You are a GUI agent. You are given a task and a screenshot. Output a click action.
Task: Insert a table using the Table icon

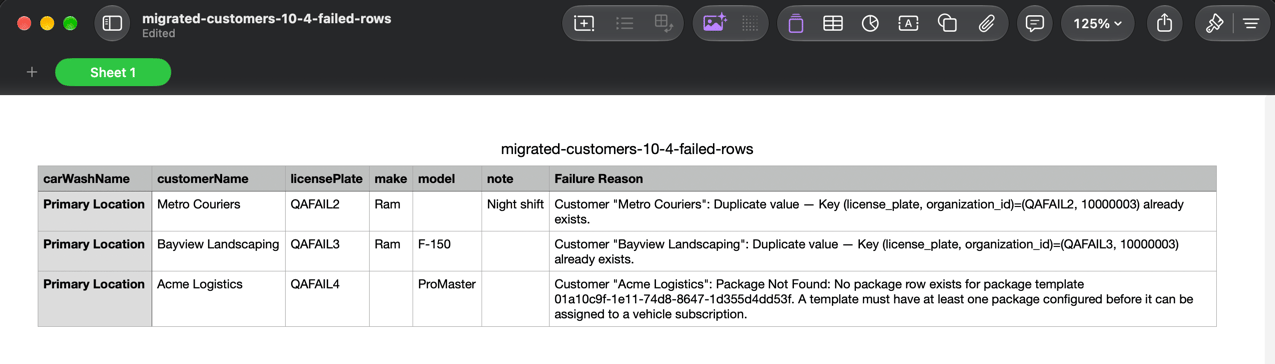click(833, 23)
